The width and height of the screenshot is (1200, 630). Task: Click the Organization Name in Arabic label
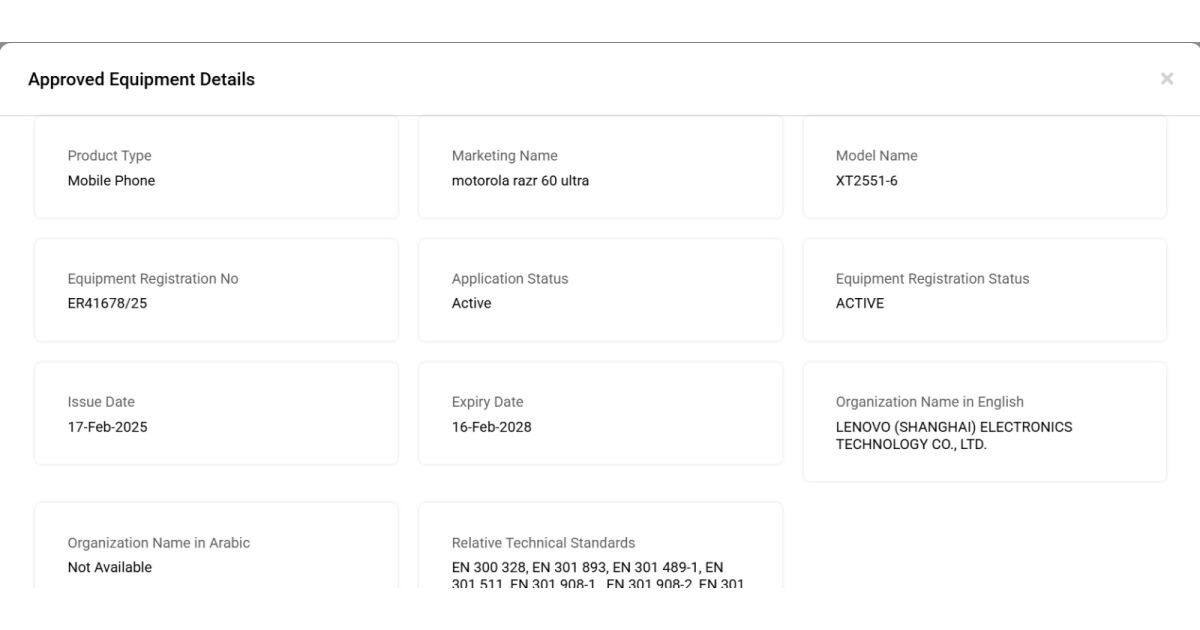[x=159, y=543]
